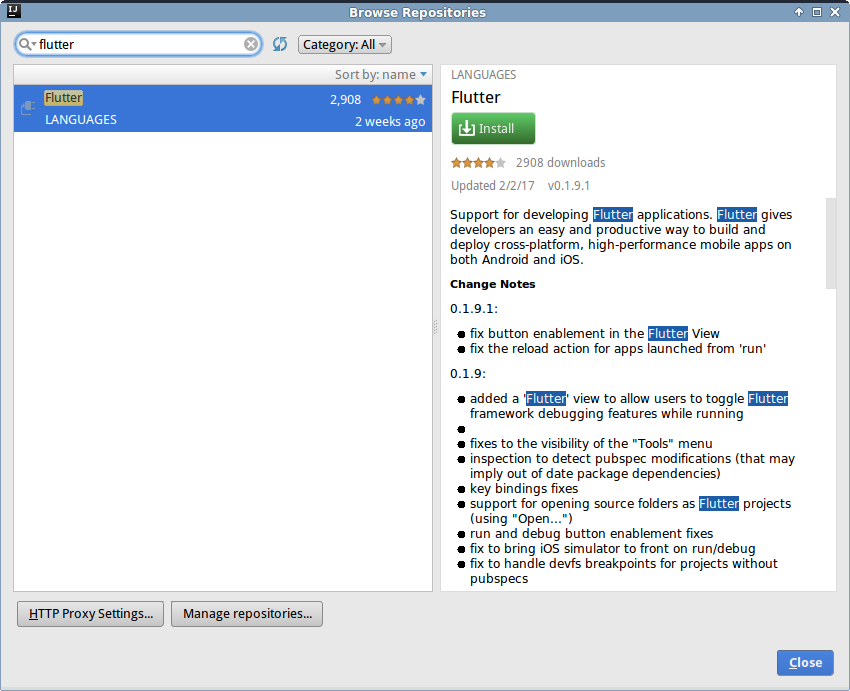850x691 pixels.
Task: Click the '0.1.9:' version heading
Action: pyautogui.click(x=468, y=373)
